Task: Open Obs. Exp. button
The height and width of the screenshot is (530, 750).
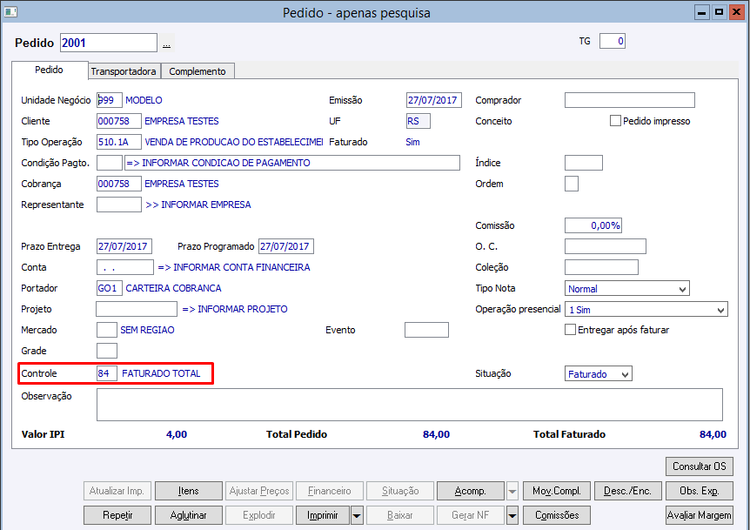Action: [699, 491]
